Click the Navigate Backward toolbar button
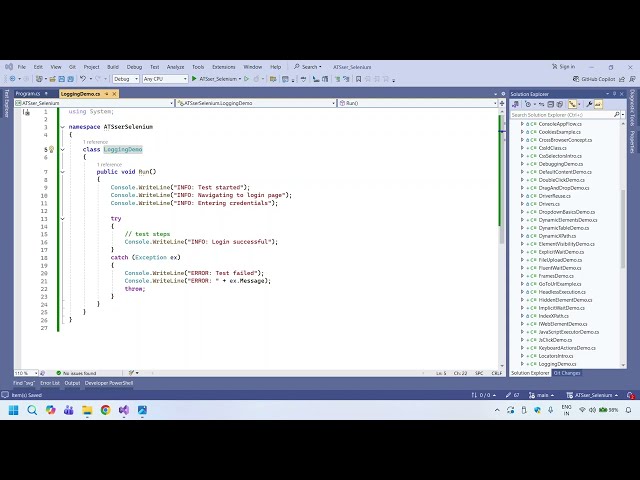The width and height of the screenshot is (640, 480). (13, 79)
